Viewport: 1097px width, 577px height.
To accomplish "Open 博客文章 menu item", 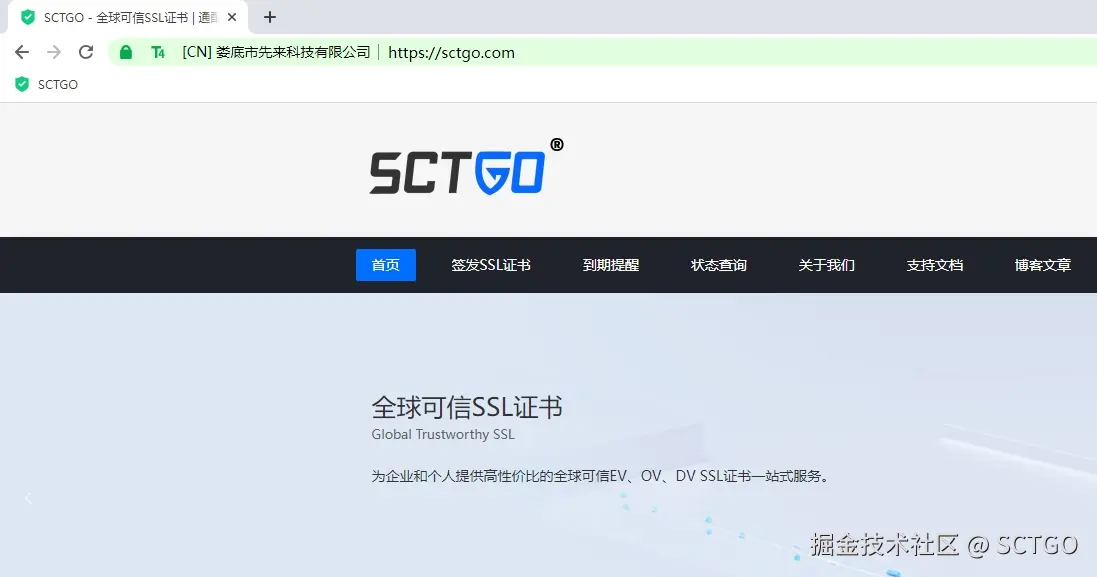I will click(1042, 265).
